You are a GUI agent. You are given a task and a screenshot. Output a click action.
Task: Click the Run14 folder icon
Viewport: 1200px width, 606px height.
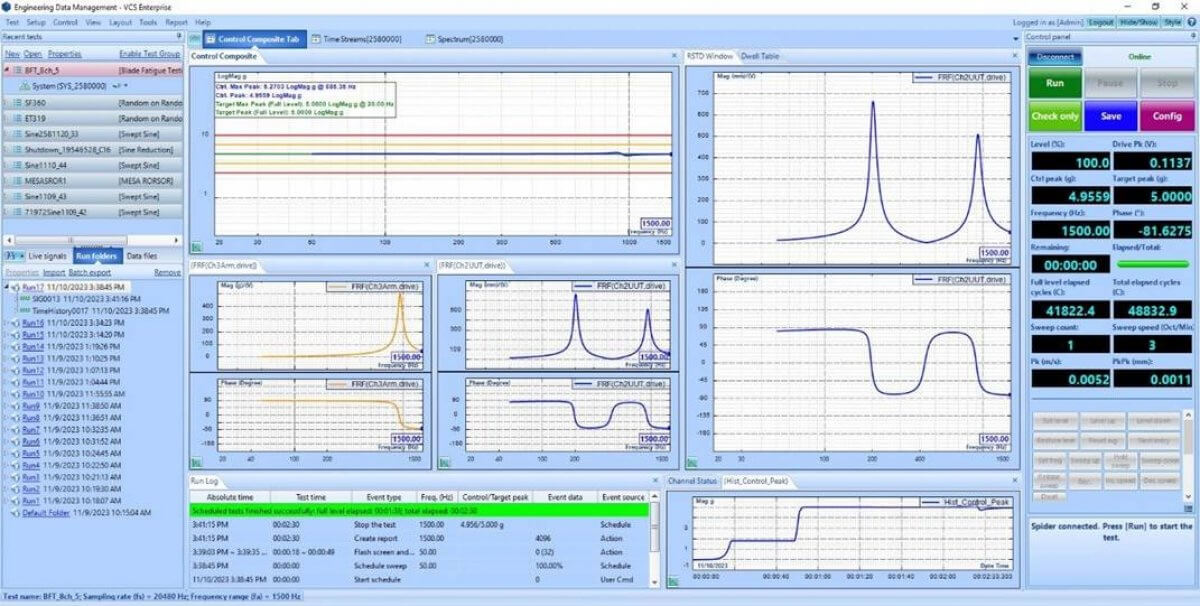[16, 347]
